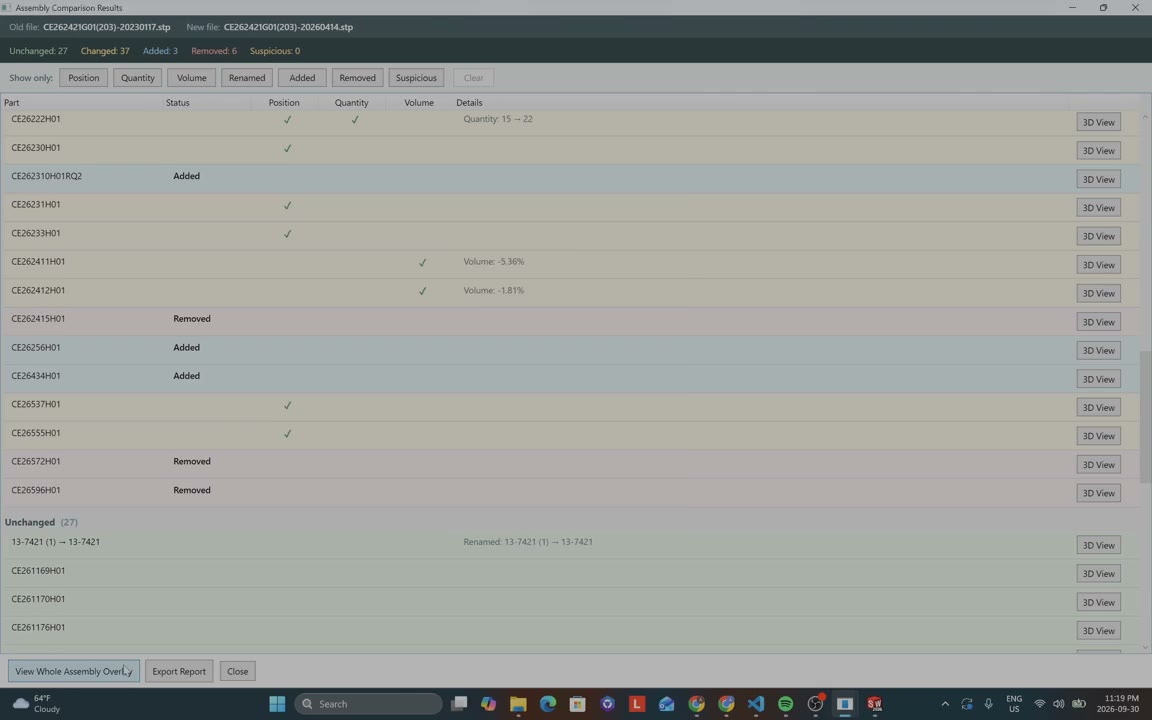
Task: Open Microsoft Store from taskbar
Action: click(577, 704)
